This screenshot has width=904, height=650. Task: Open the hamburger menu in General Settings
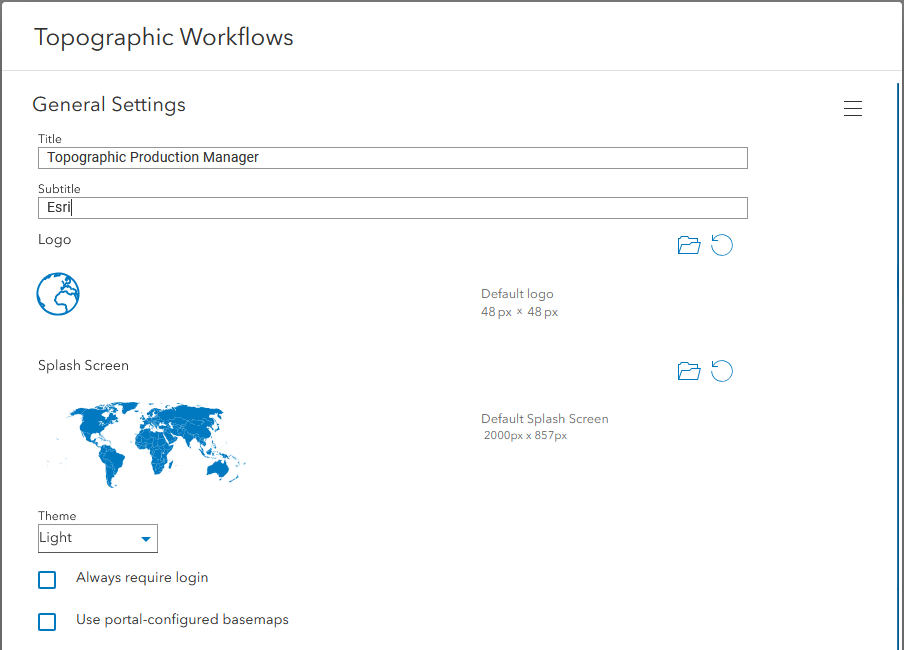click(852, 108)
